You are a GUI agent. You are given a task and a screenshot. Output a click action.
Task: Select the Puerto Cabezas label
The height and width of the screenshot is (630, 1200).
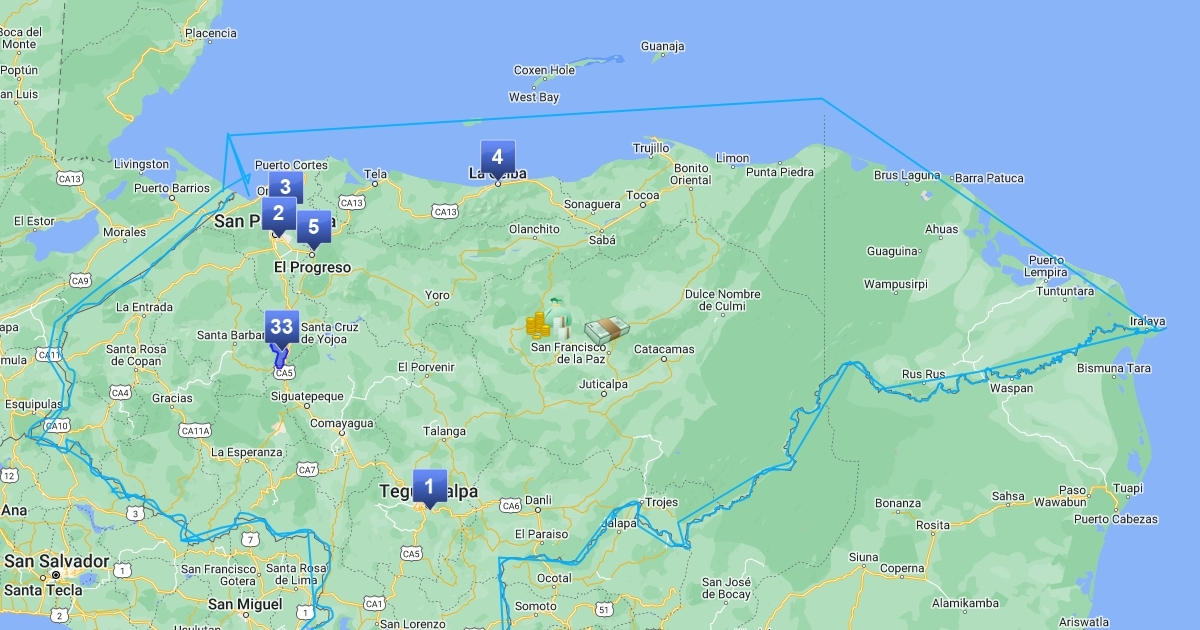click(x=1115, y=519)
